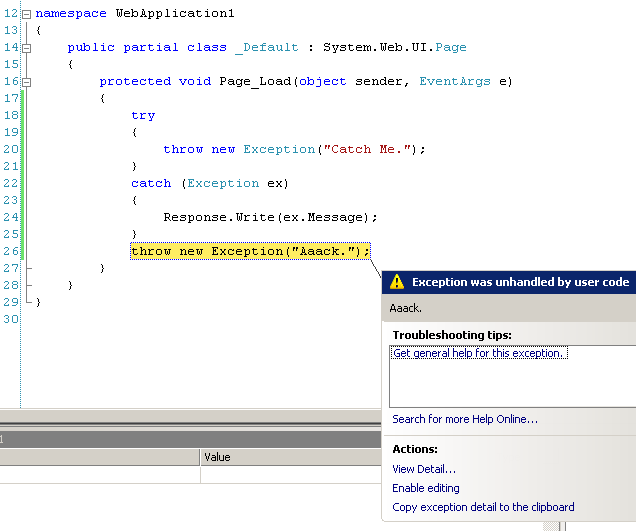Image resolution: width=636 pixels, height=531 pixels.
Task: Select line number 20 in the margin
Action: [11, 149]
